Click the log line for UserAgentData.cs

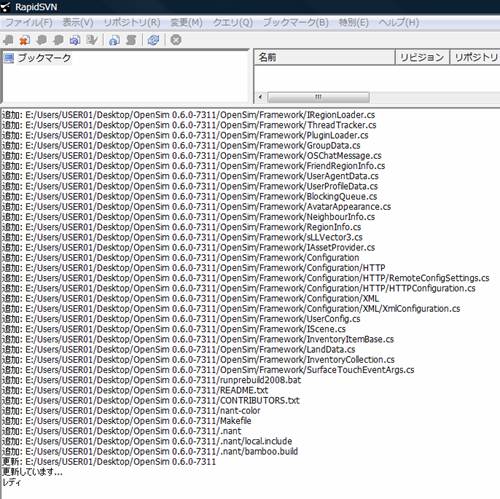pos(190,176)
